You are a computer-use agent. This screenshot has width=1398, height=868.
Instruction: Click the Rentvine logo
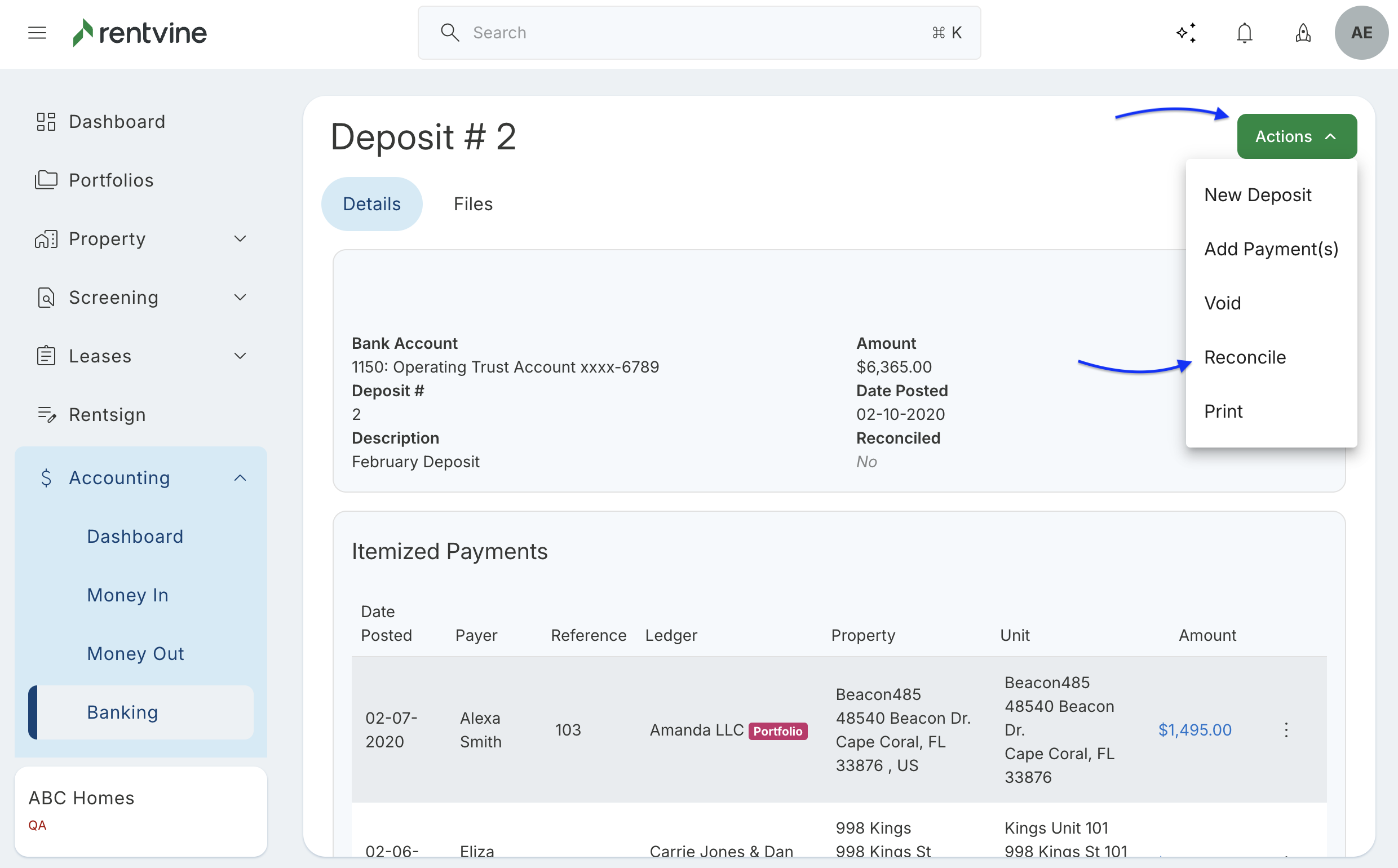point(139,33)
